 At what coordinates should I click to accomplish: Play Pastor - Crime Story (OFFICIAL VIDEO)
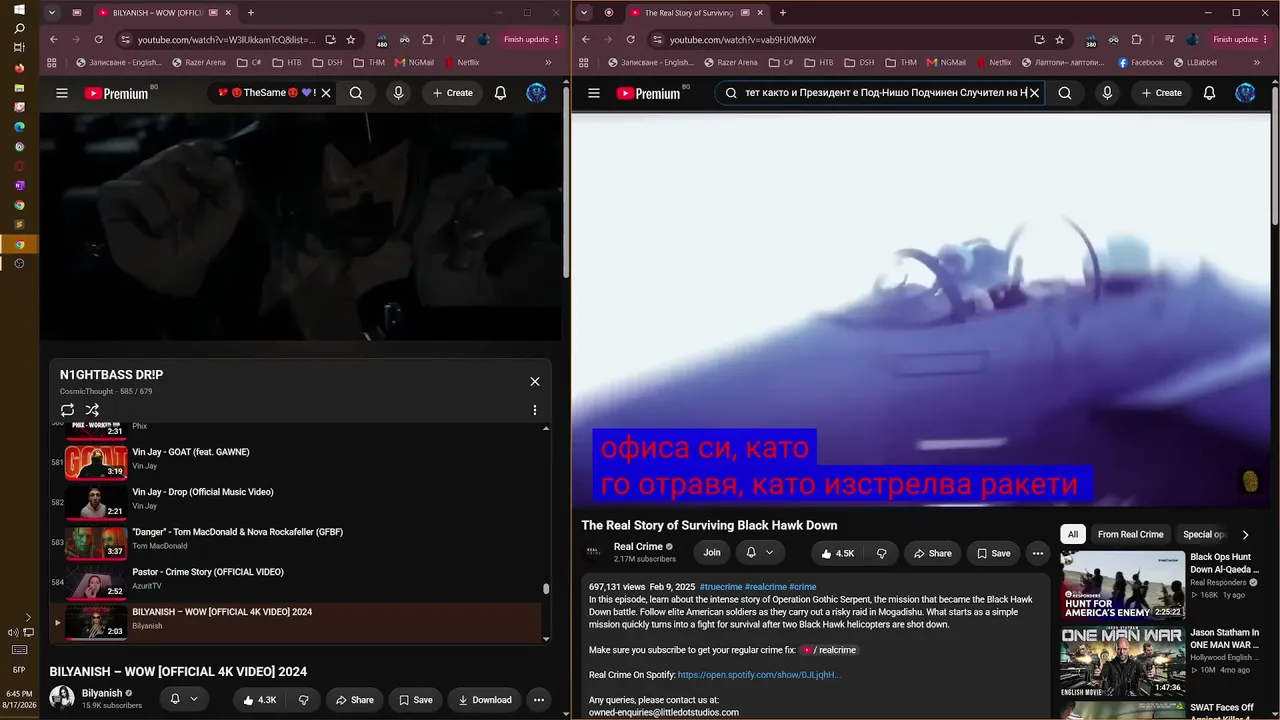[x=298, y=582]
